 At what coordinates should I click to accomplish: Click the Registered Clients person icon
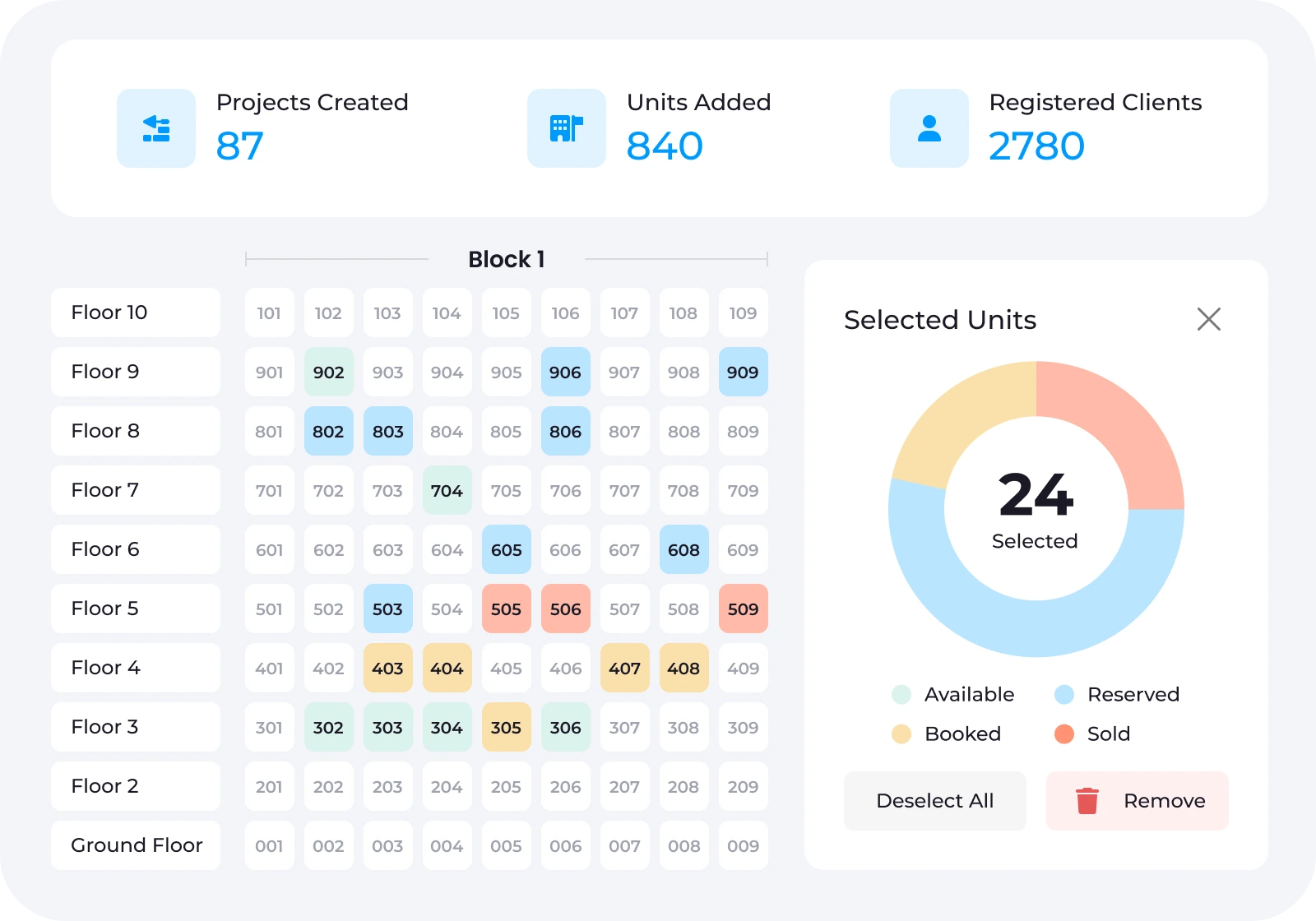tap(929, 128)
